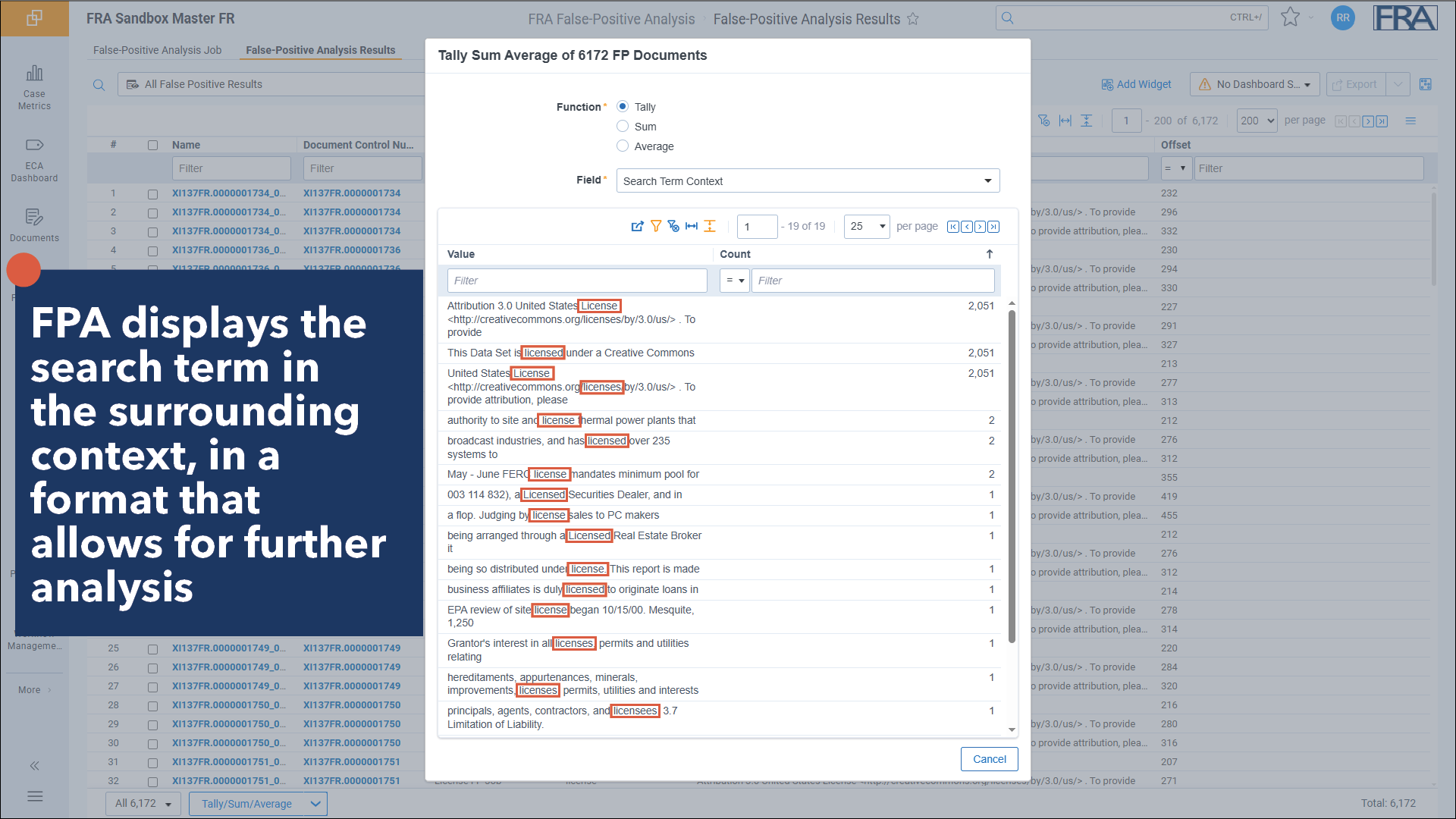The image size is (1456, 819).
Task: Expand the Export options chevron
Action: [x=1398, y=84]
